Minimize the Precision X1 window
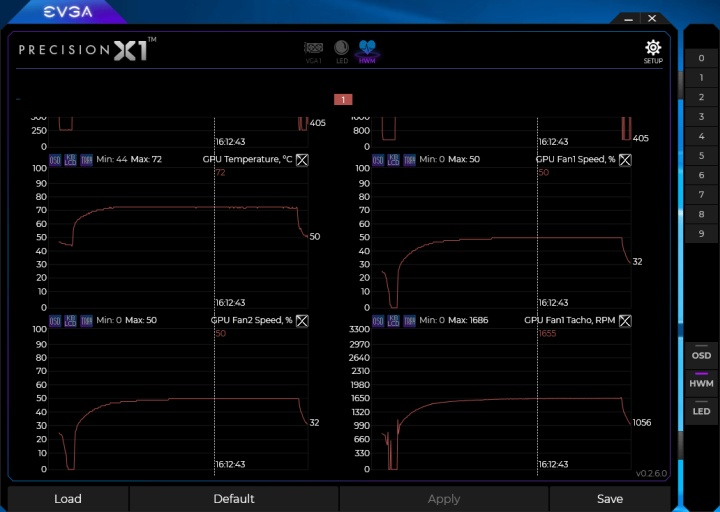The height and width of the screenshot is (512, 720). (x=629, y=19)
